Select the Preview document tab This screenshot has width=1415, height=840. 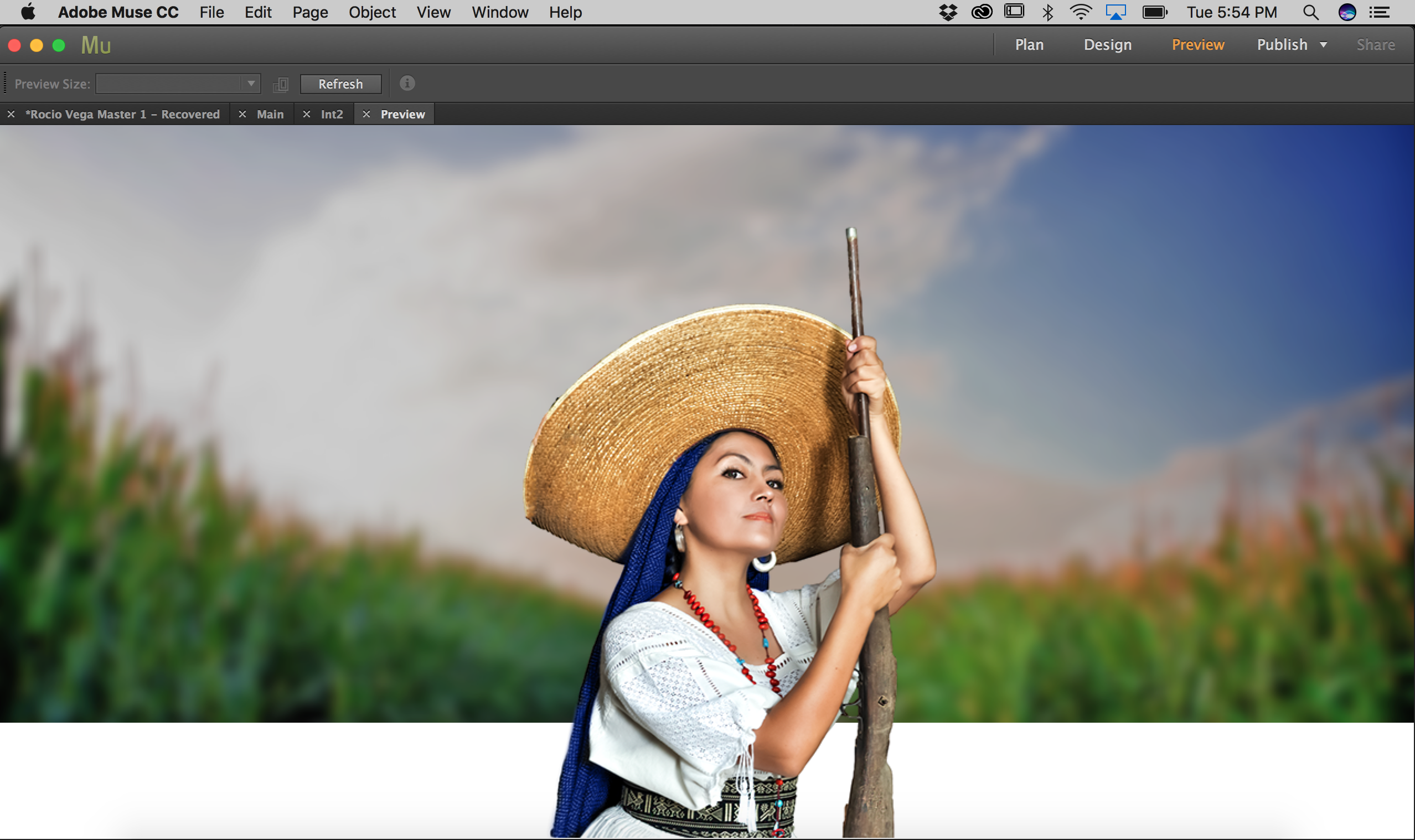[402, 115]
